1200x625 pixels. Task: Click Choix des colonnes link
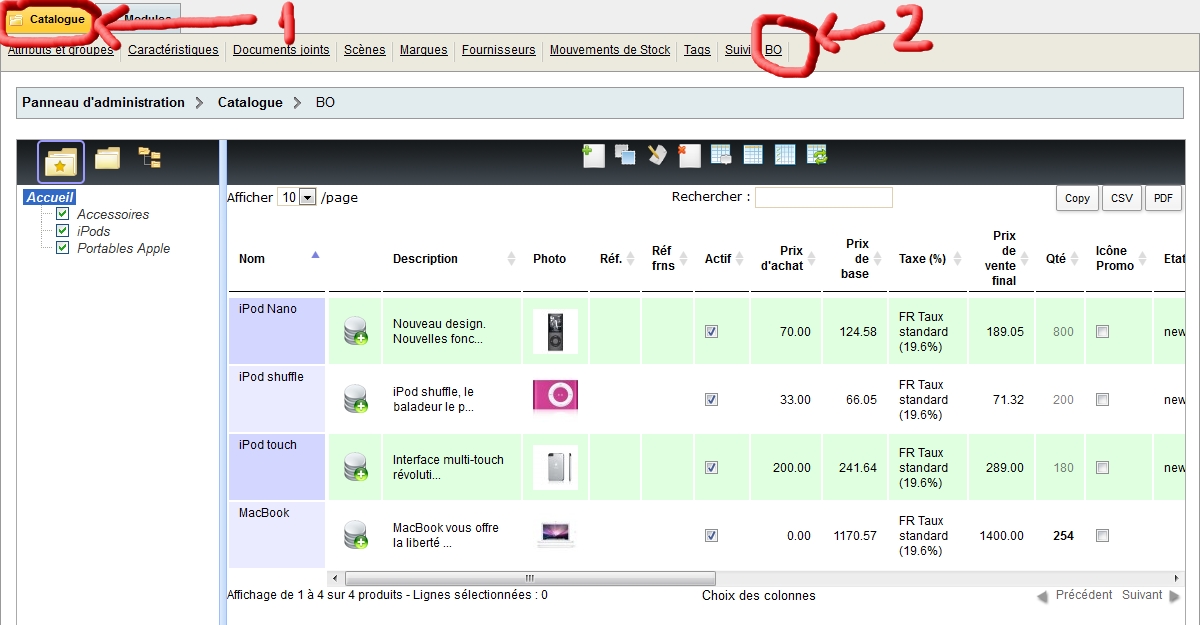click(x=759, y=596)
